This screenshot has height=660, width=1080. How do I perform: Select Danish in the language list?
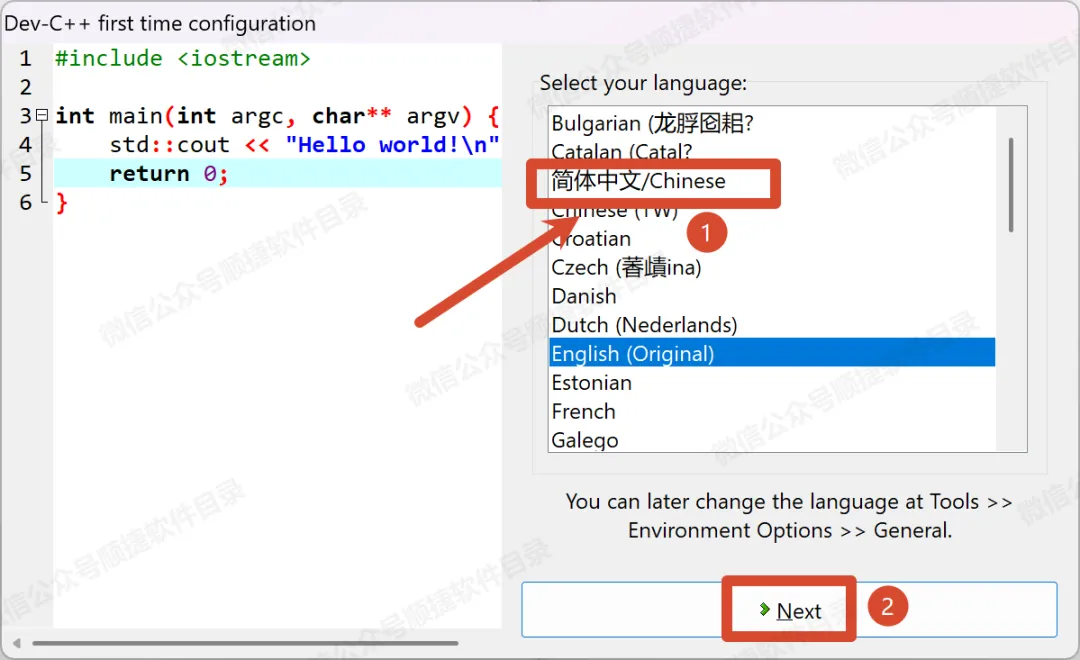(772, 296)
